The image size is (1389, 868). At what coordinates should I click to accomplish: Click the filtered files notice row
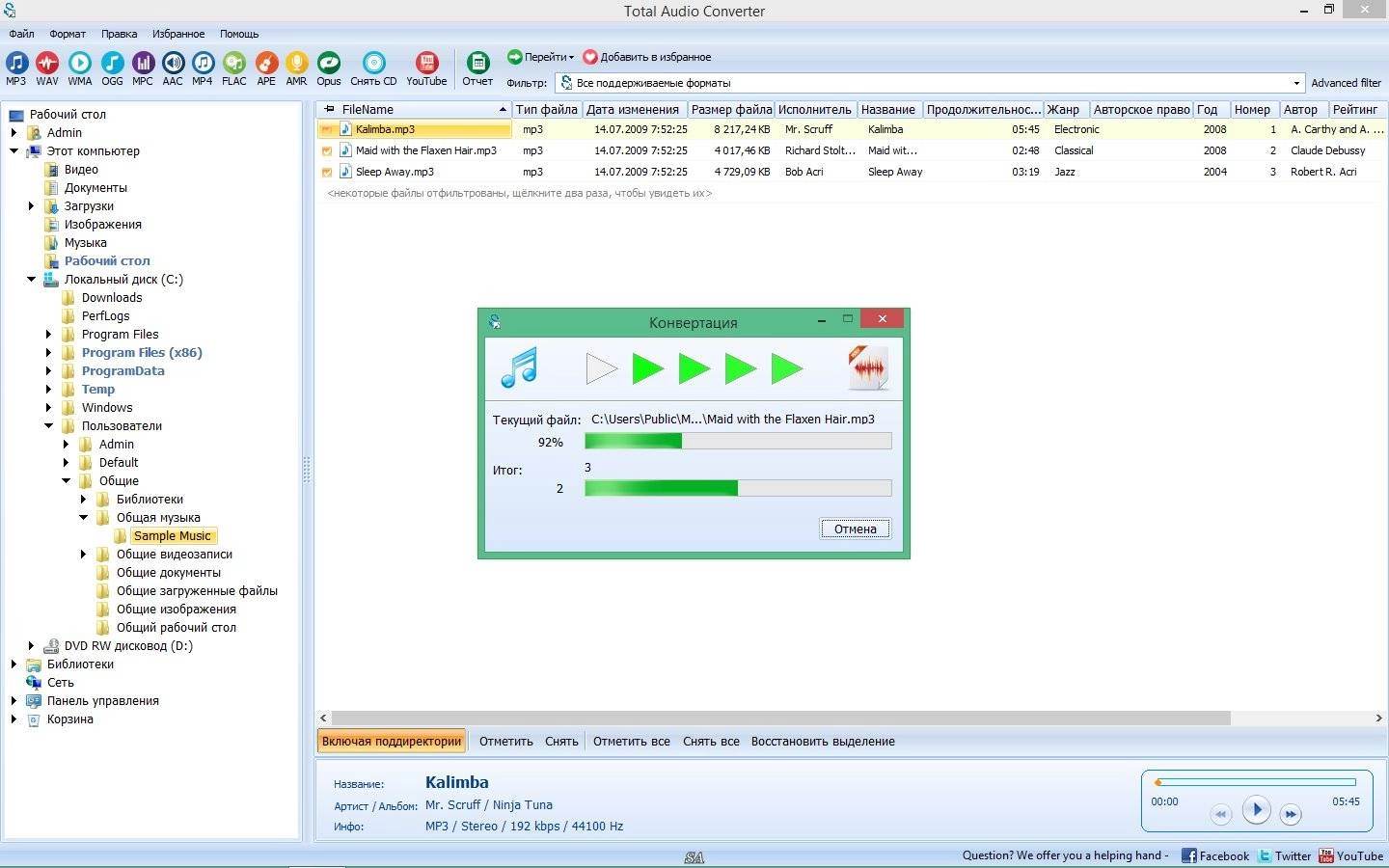coord(520,193)
